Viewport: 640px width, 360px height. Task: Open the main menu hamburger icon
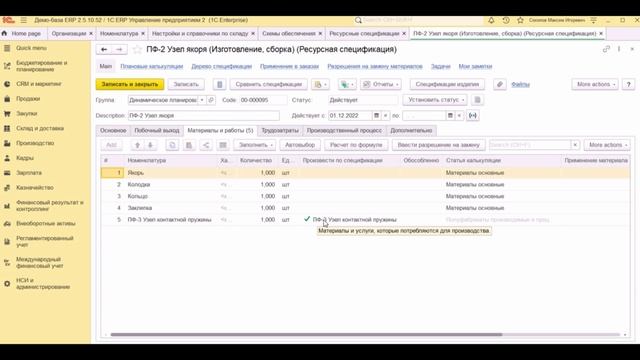(x=24, y=20)
